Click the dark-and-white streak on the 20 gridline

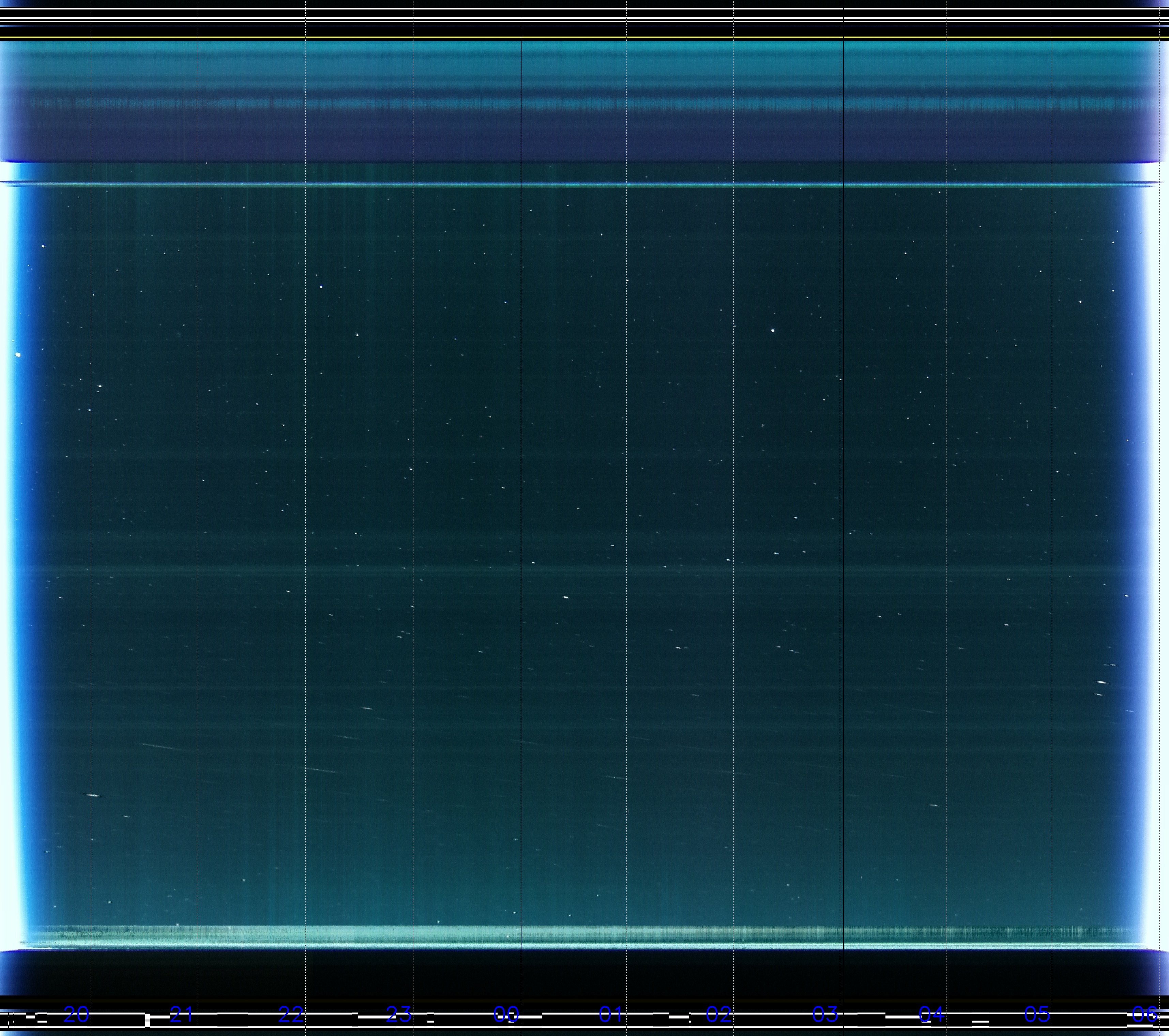(x=93, y=795)
